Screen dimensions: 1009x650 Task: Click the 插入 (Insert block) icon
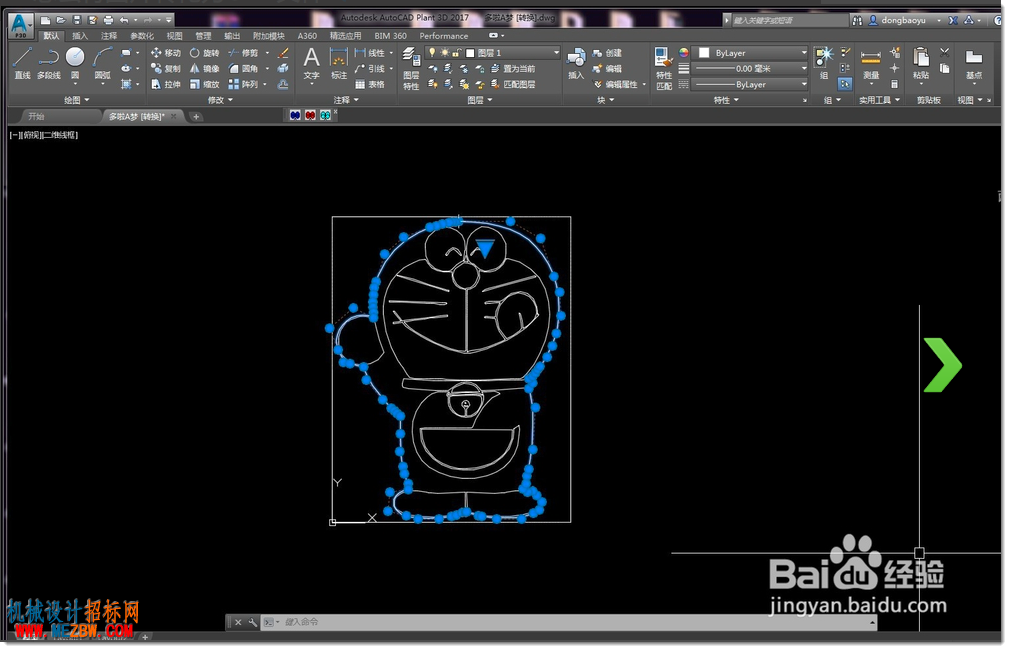(576, 63)
